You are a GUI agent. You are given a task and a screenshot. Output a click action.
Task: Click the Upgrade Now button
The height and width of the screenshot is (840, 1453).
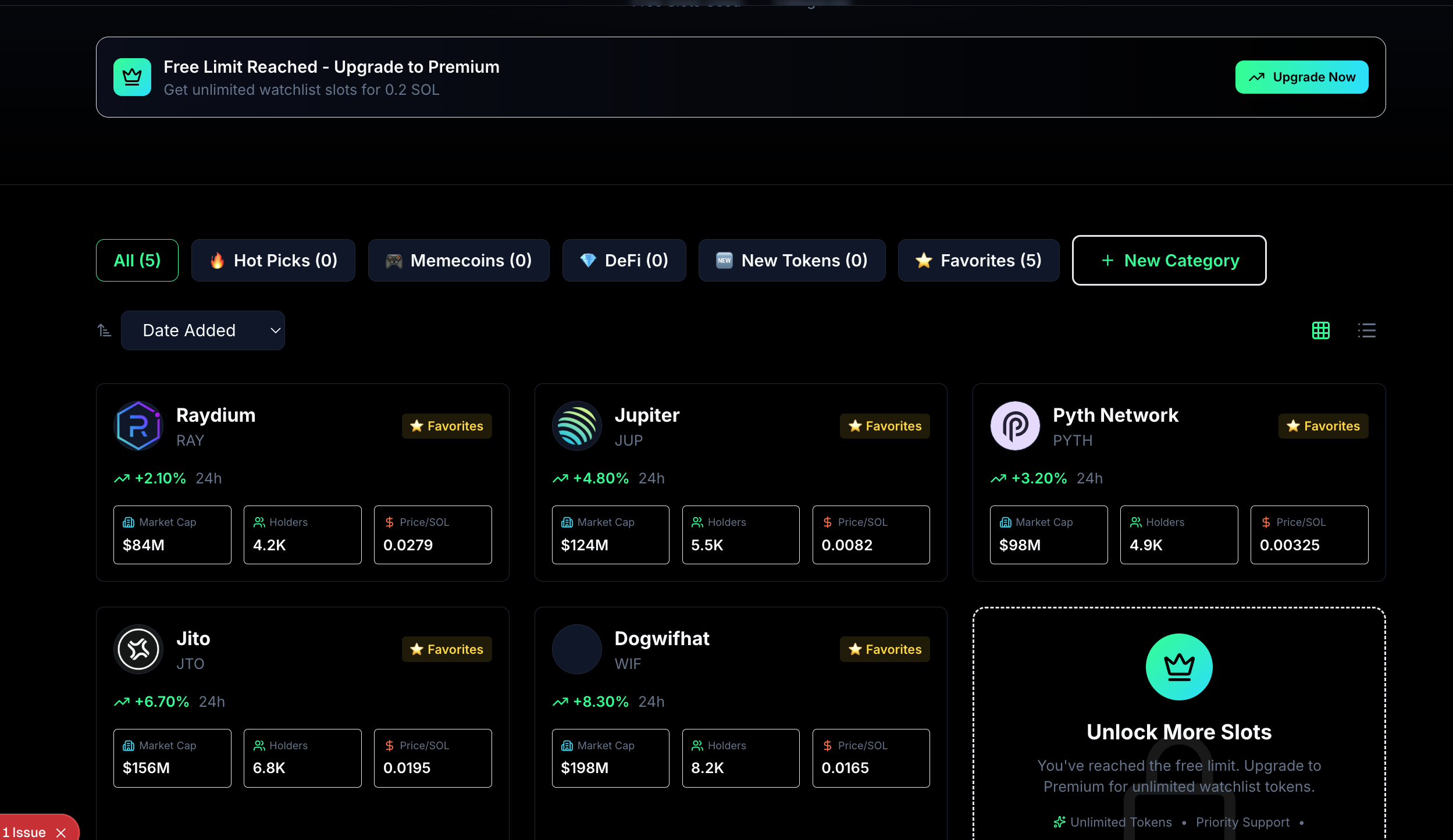1301,76
